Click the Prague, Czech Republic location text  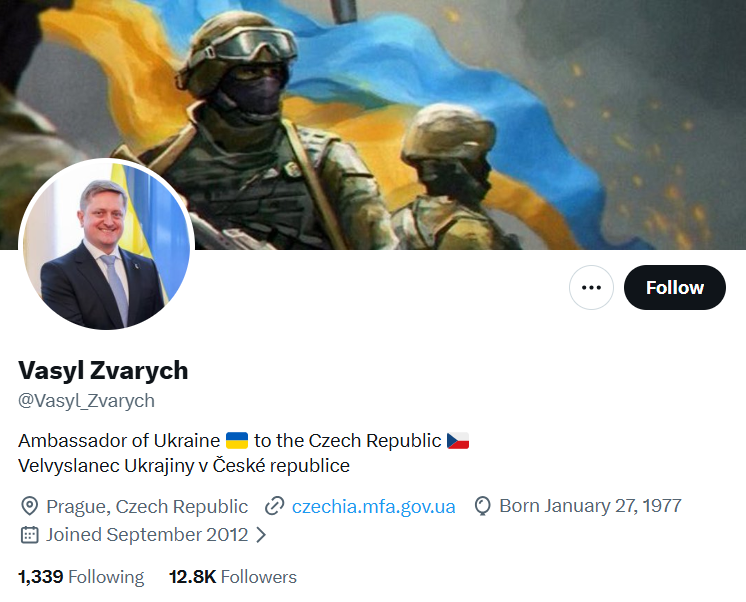pos(147,506)
